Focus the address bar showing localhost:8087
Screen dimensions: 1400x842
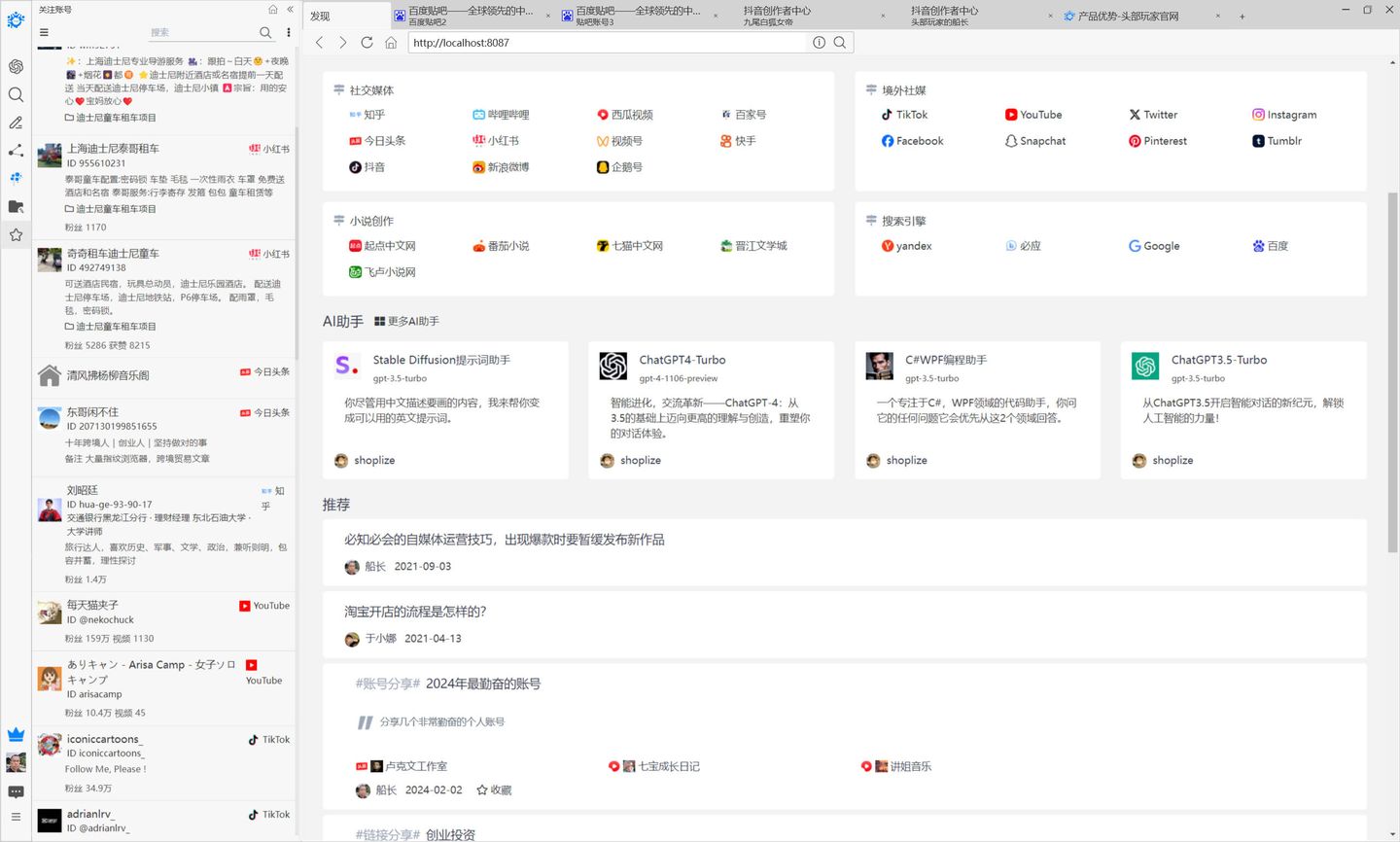[x=610, y=42]
